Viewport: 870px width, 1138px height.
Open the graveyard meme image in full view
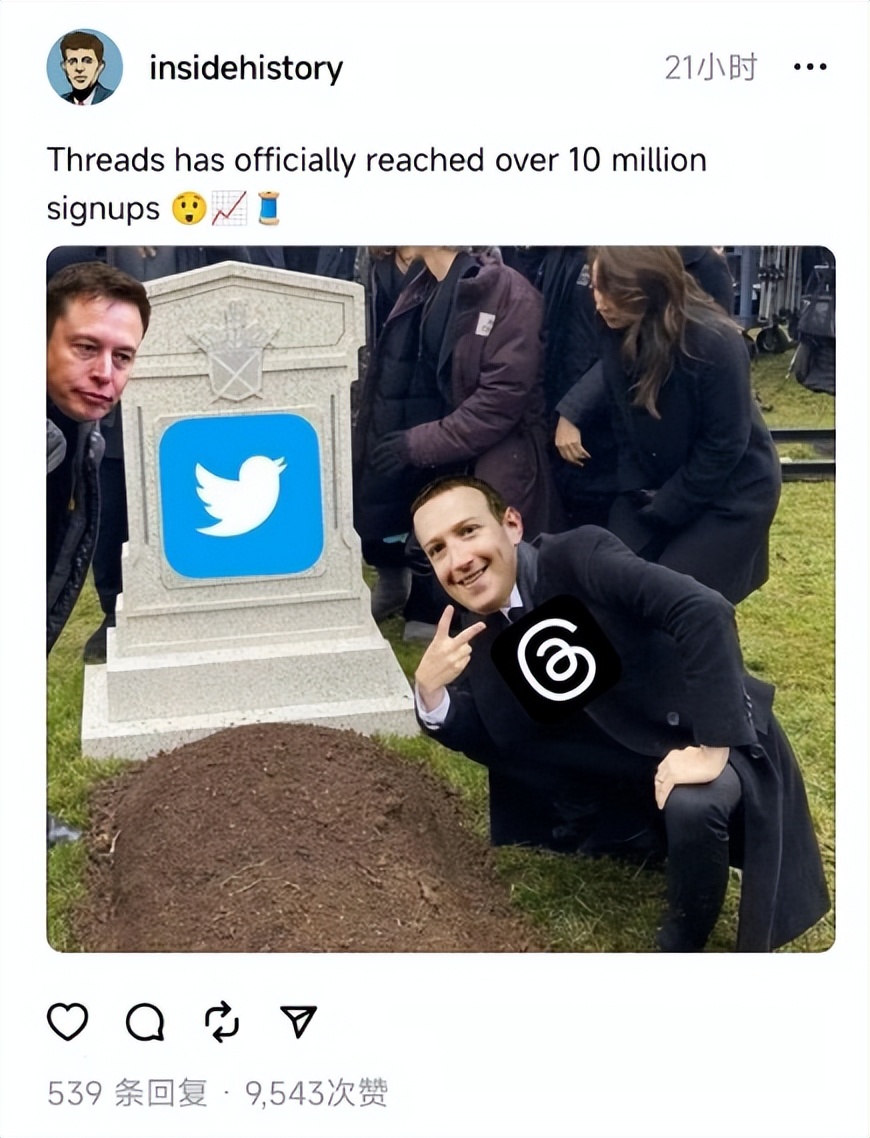coord(441,599)
